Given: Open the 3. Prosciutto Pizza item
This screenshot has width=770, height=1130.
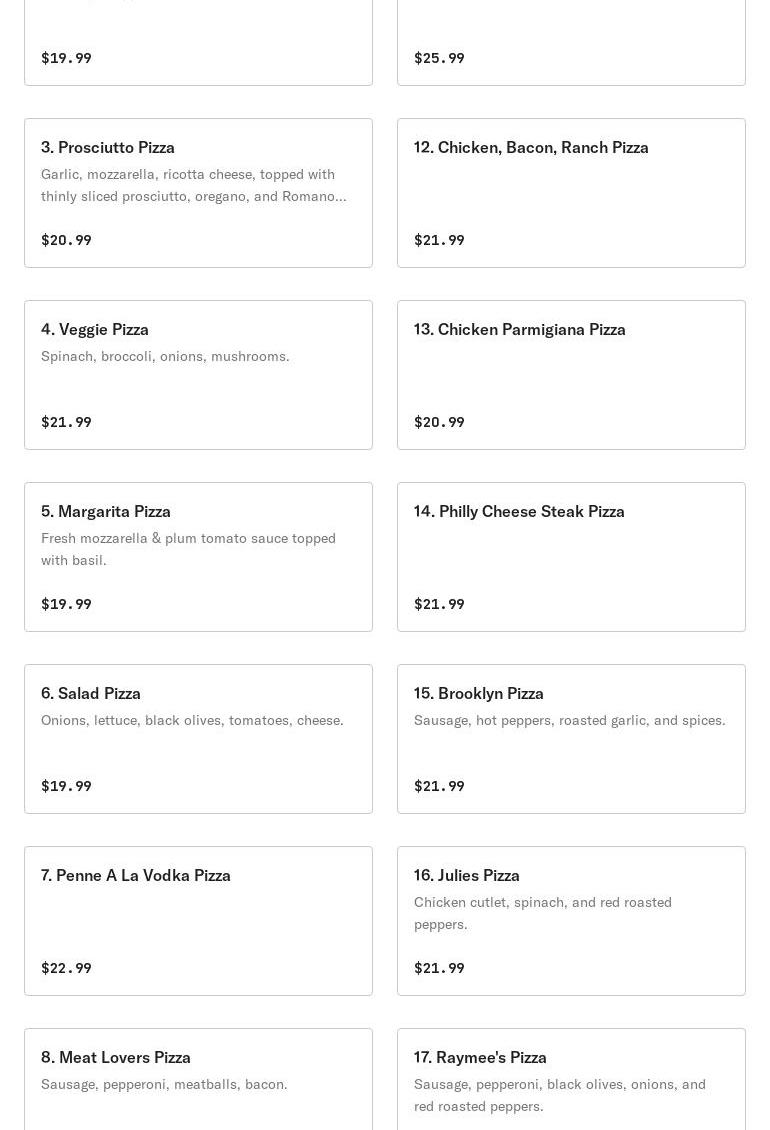Looking at the screenshot, I should [198, 193].
